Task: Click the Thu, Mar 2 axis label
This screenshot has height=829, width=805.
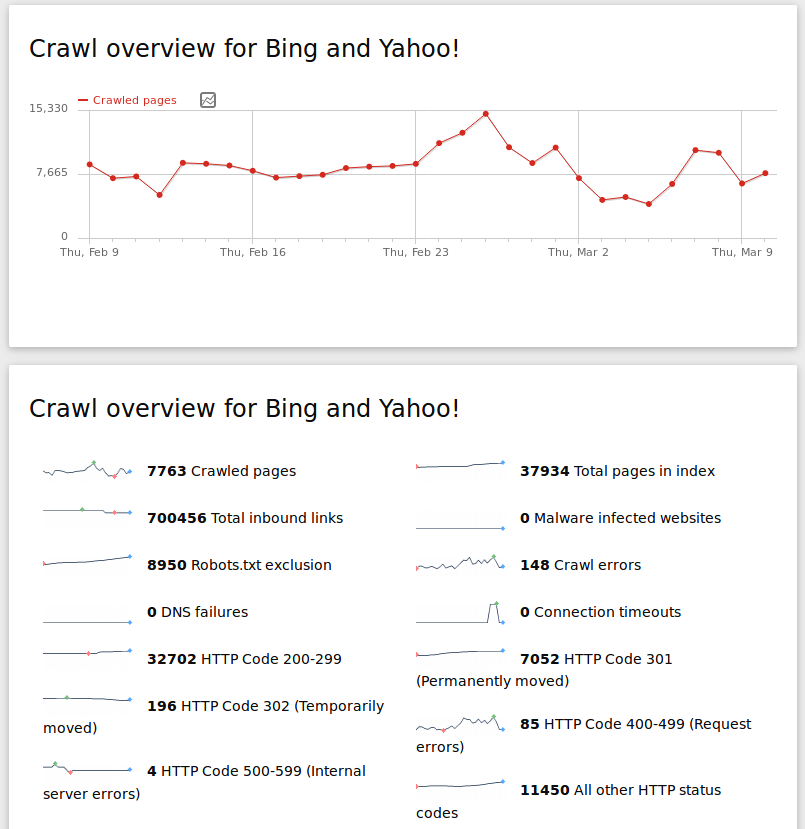Action: click(579, 252)
